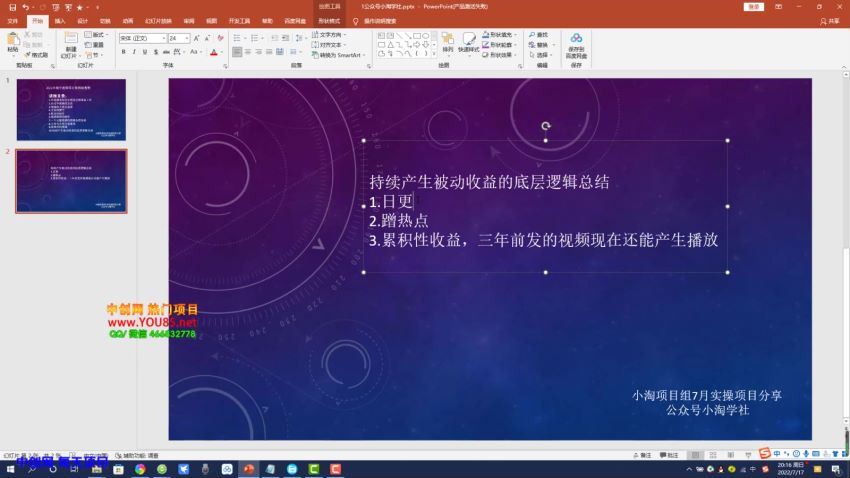Click the clear formatting eraser icon
Viewport: 850px width, 478px height.
coord(220,38)
